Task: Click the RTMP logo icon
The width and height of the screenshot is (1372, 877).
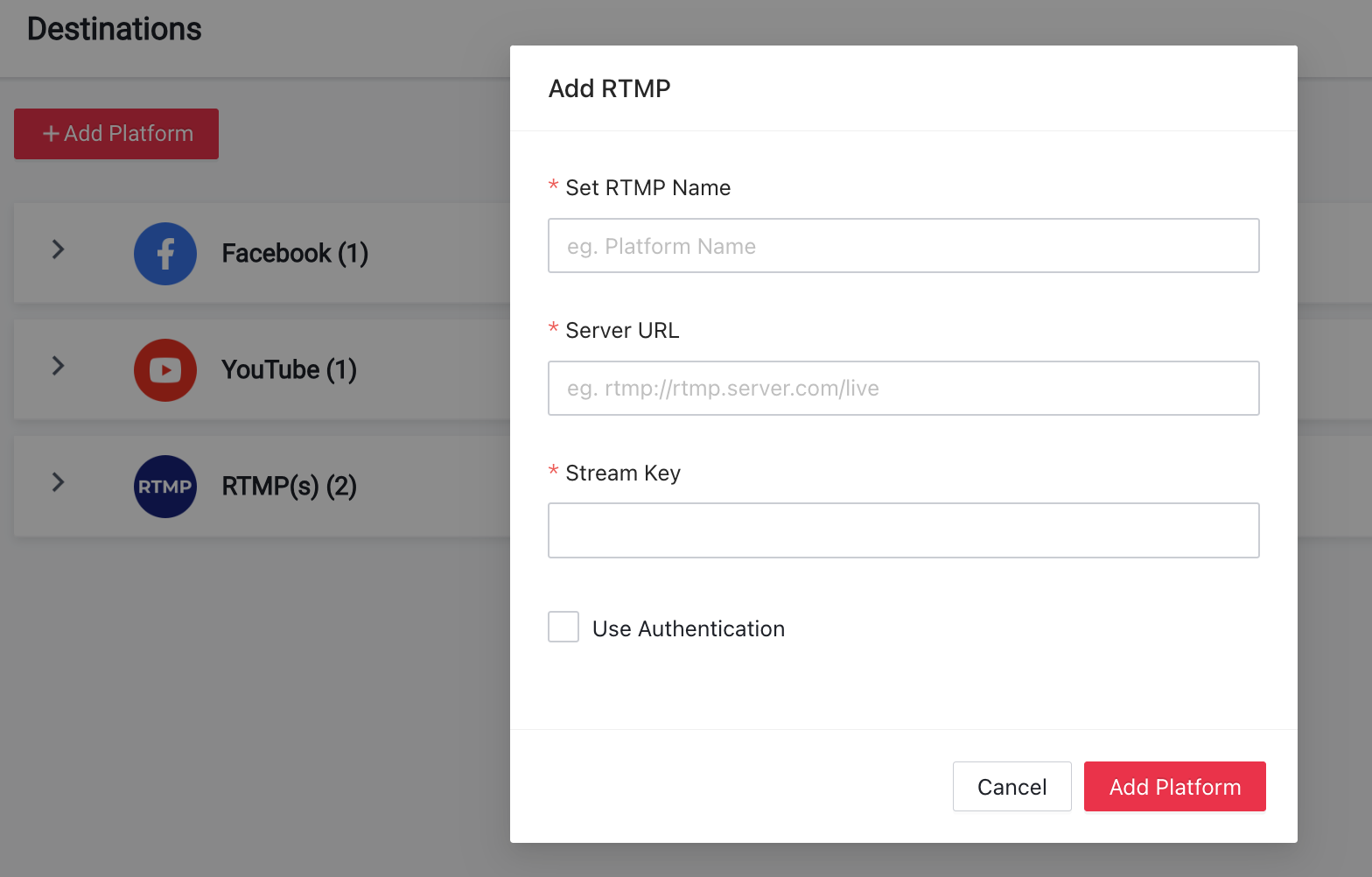Action: pos(165,487)
